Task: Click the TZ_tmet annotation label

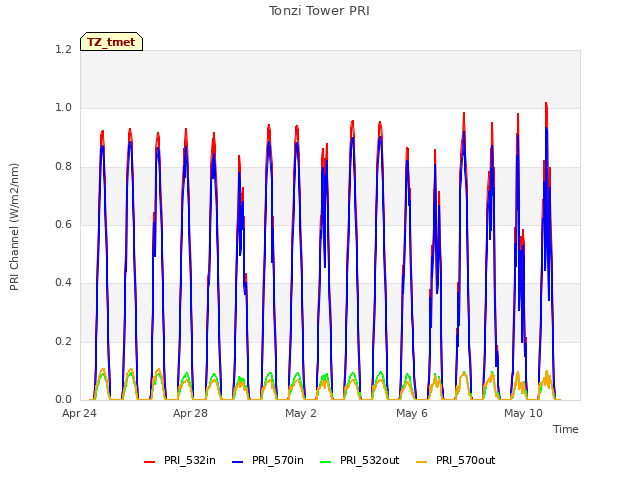Action: 111,42
